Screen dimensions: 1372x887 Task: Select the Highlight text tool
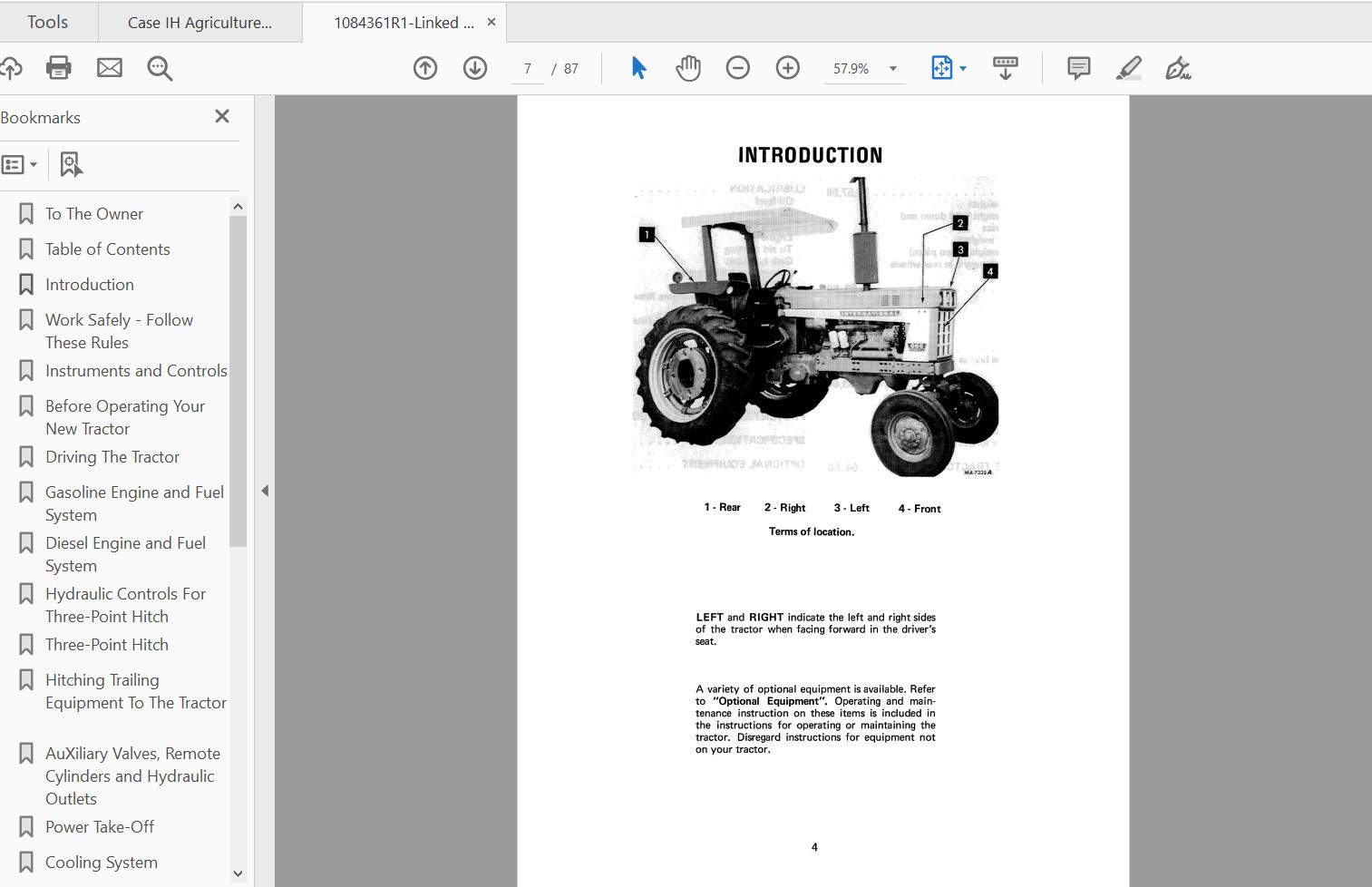(1129, 68)
